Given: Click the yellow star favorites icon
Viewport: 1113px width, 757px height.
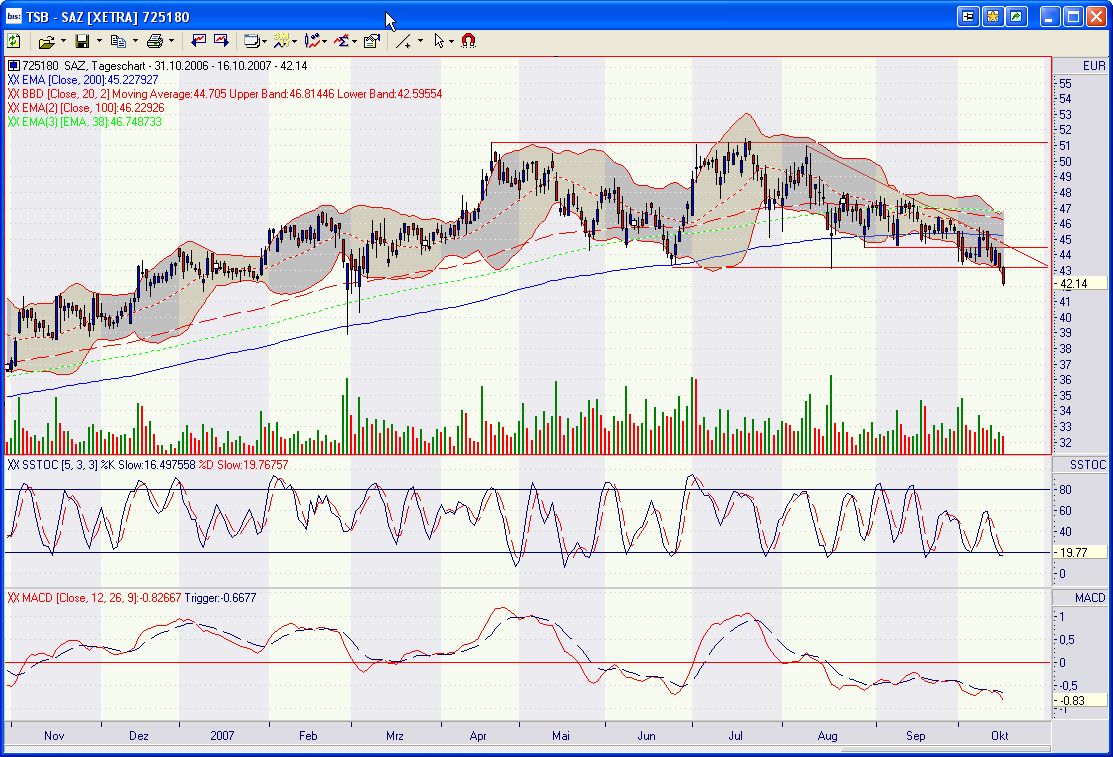Looking at the screenshot, I should click(x=992, y=17).
